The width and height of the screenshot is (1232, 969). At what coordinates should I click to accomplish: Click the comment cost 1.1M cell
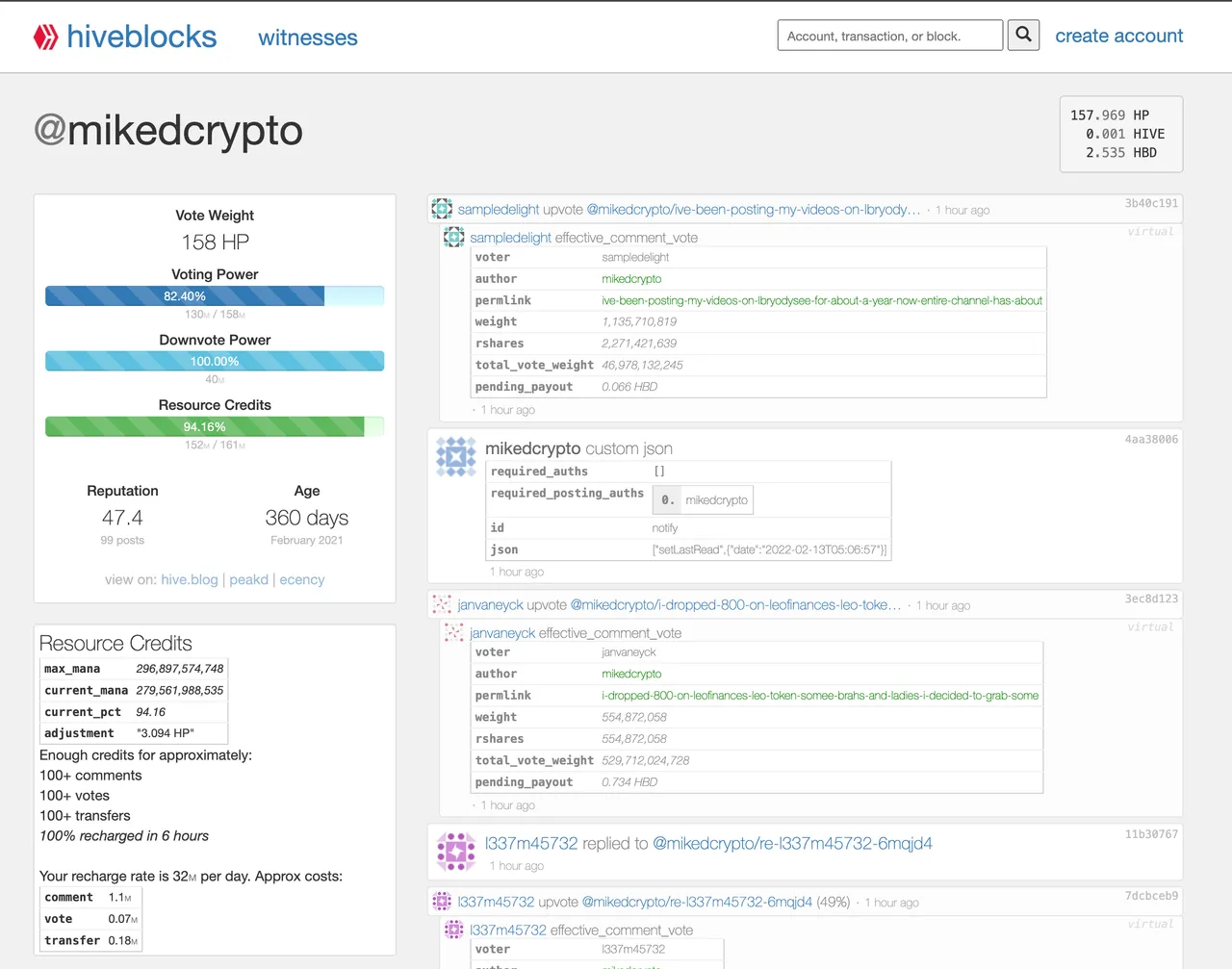coord(120,897)
